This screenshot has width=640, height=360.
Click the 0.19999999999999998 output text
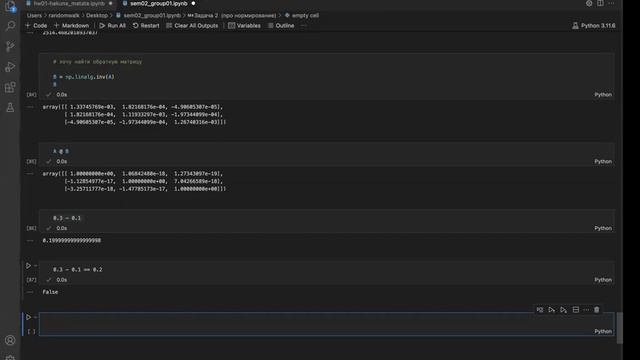pyautogui.click(x=72, y=241)
